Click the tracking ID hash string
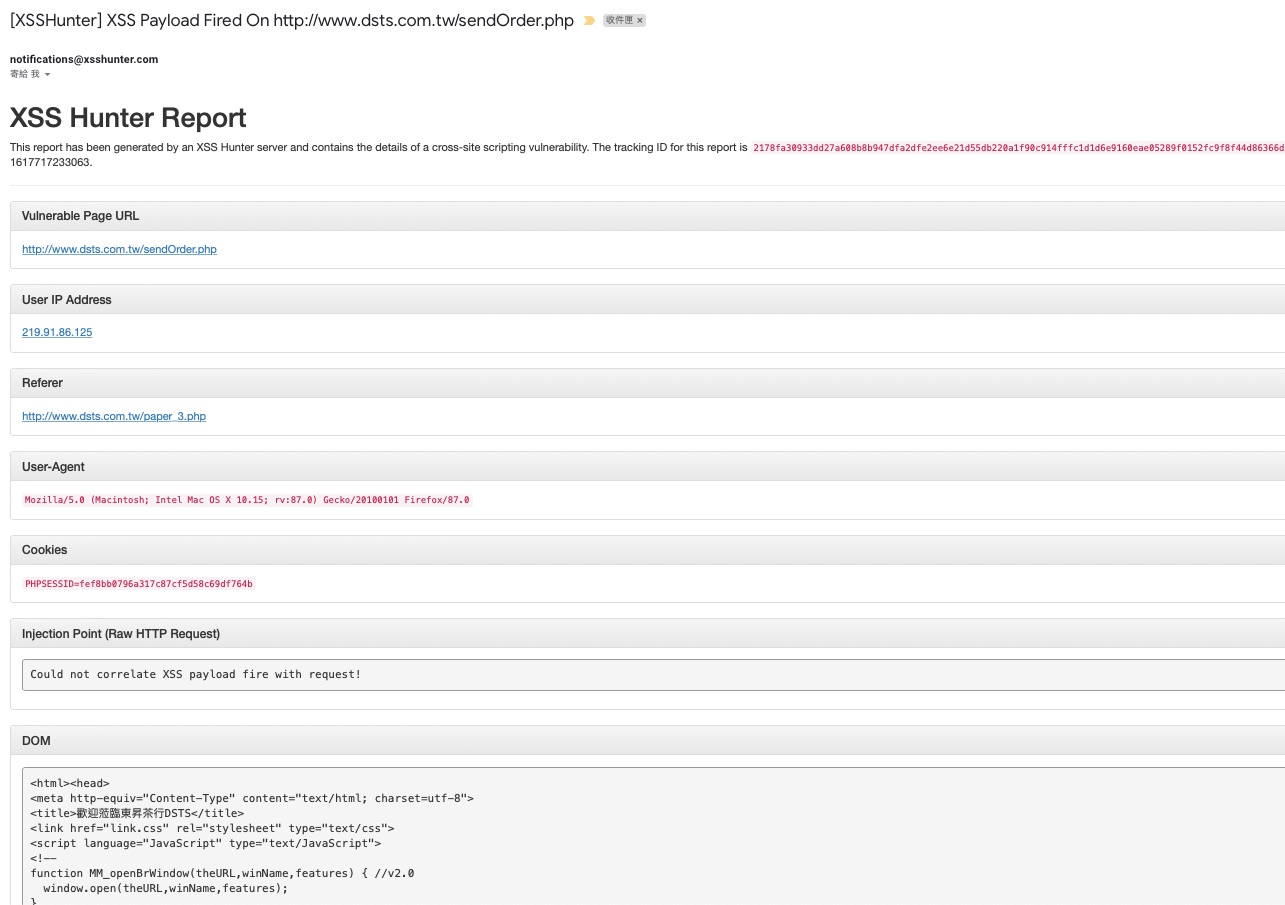This screenshot has height=905, width=1285. coord(1018,147)
